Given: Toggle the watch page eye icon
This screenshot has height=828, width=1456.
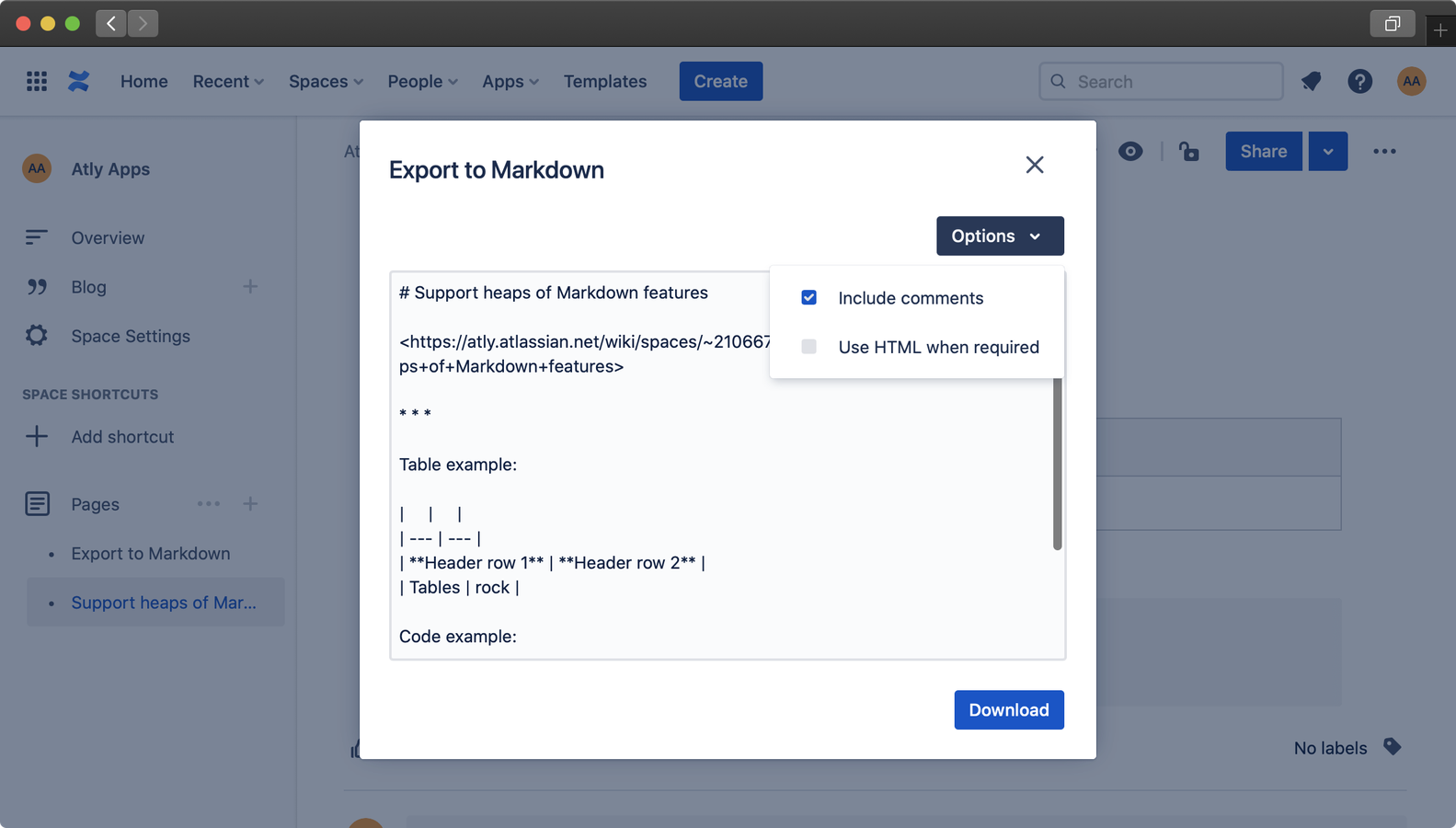Looking at the screenshot, I should (x=1130, y=151).
